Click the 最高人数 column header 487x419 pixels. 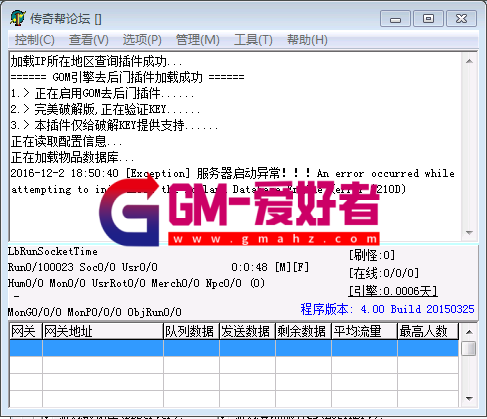pos(428,331)
